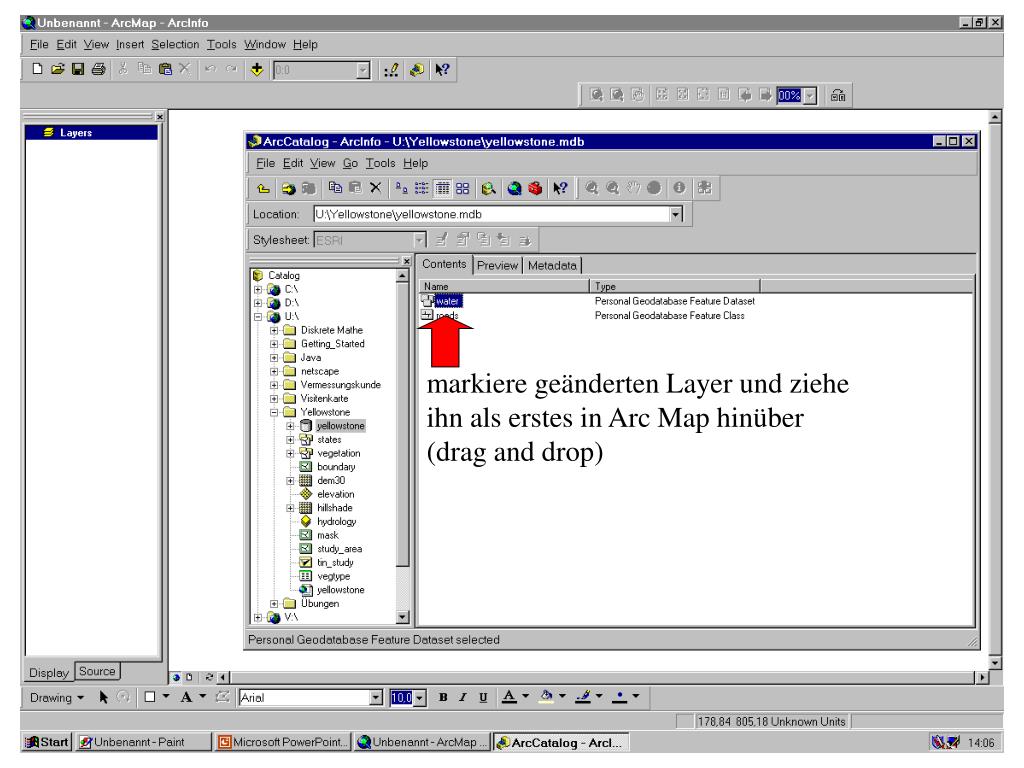Switch to the Metadata tab
1024x768 pixels.
[552, 265]
